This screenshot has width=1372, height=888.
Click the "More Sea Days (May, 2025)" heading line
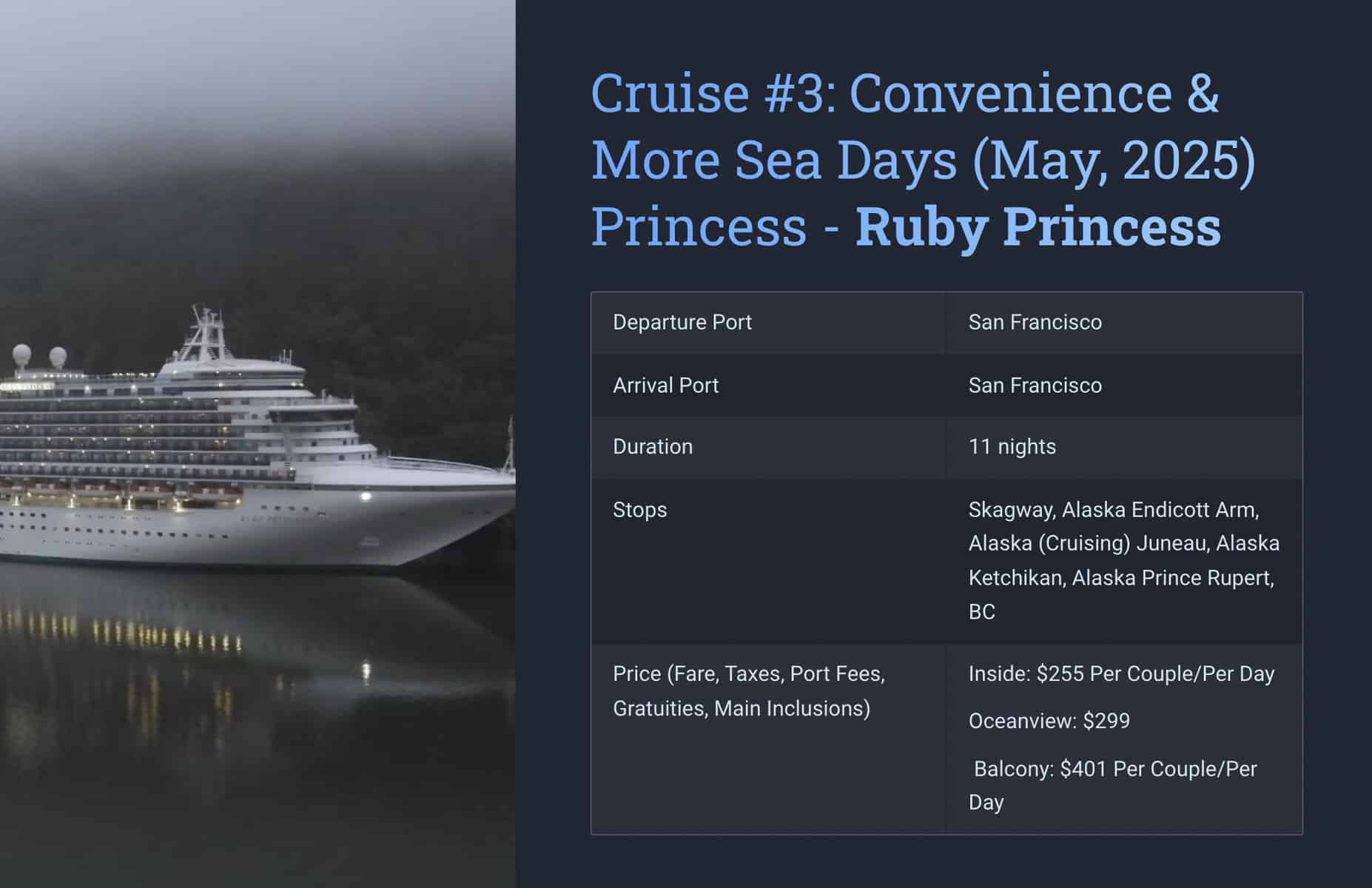923,160
